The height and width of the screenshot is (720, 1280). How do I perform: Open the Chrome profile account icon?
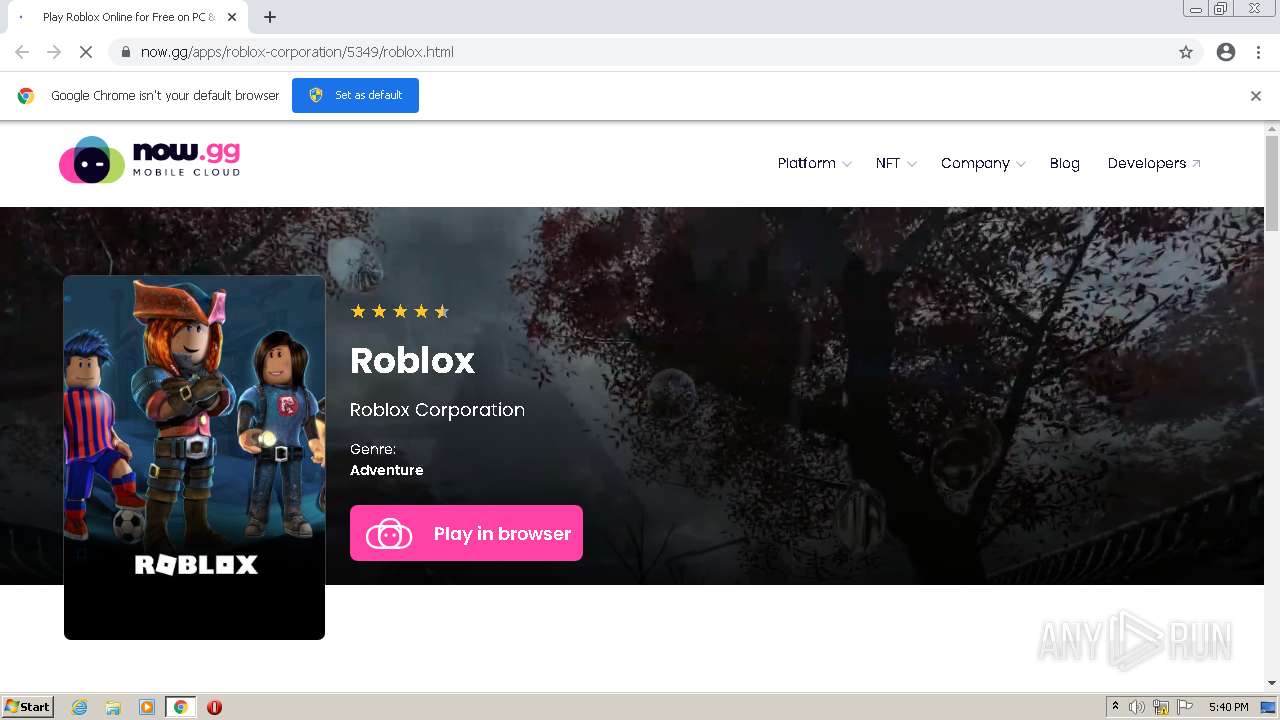pyautogui.click(x=1226, y=52)
